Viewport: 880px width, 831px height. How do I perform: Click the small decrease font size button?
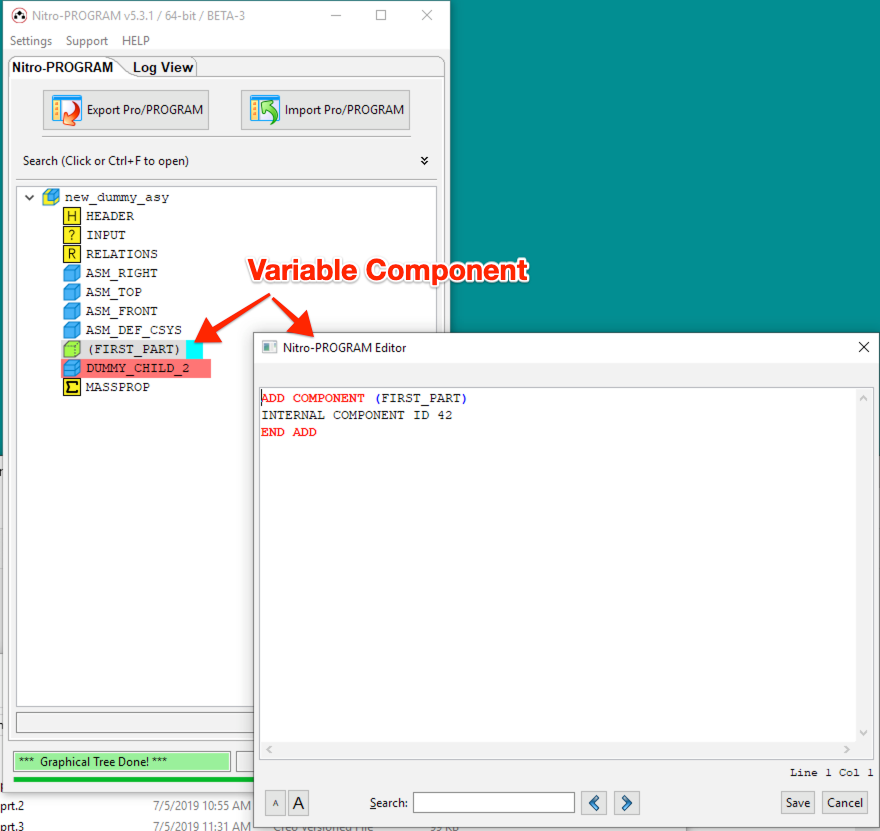(x=274, y=803)
